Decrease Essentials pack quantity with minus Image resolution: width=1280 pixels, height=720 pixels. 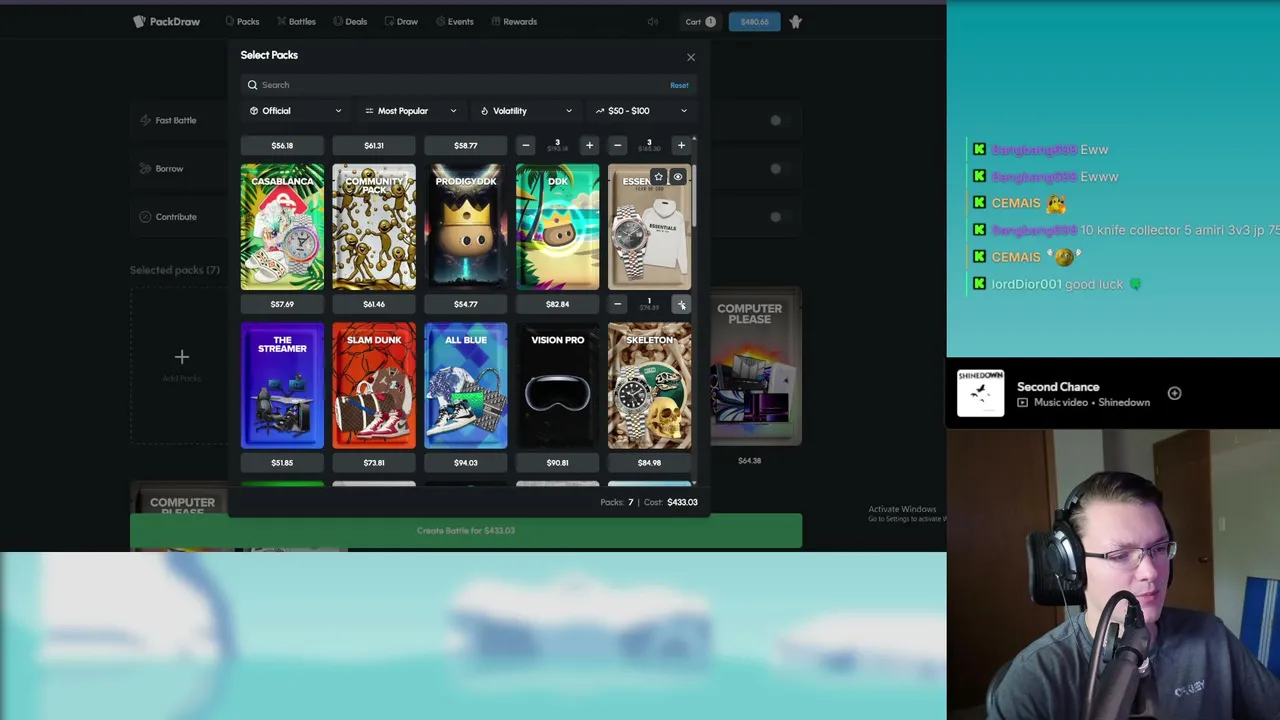pos(617,304)
